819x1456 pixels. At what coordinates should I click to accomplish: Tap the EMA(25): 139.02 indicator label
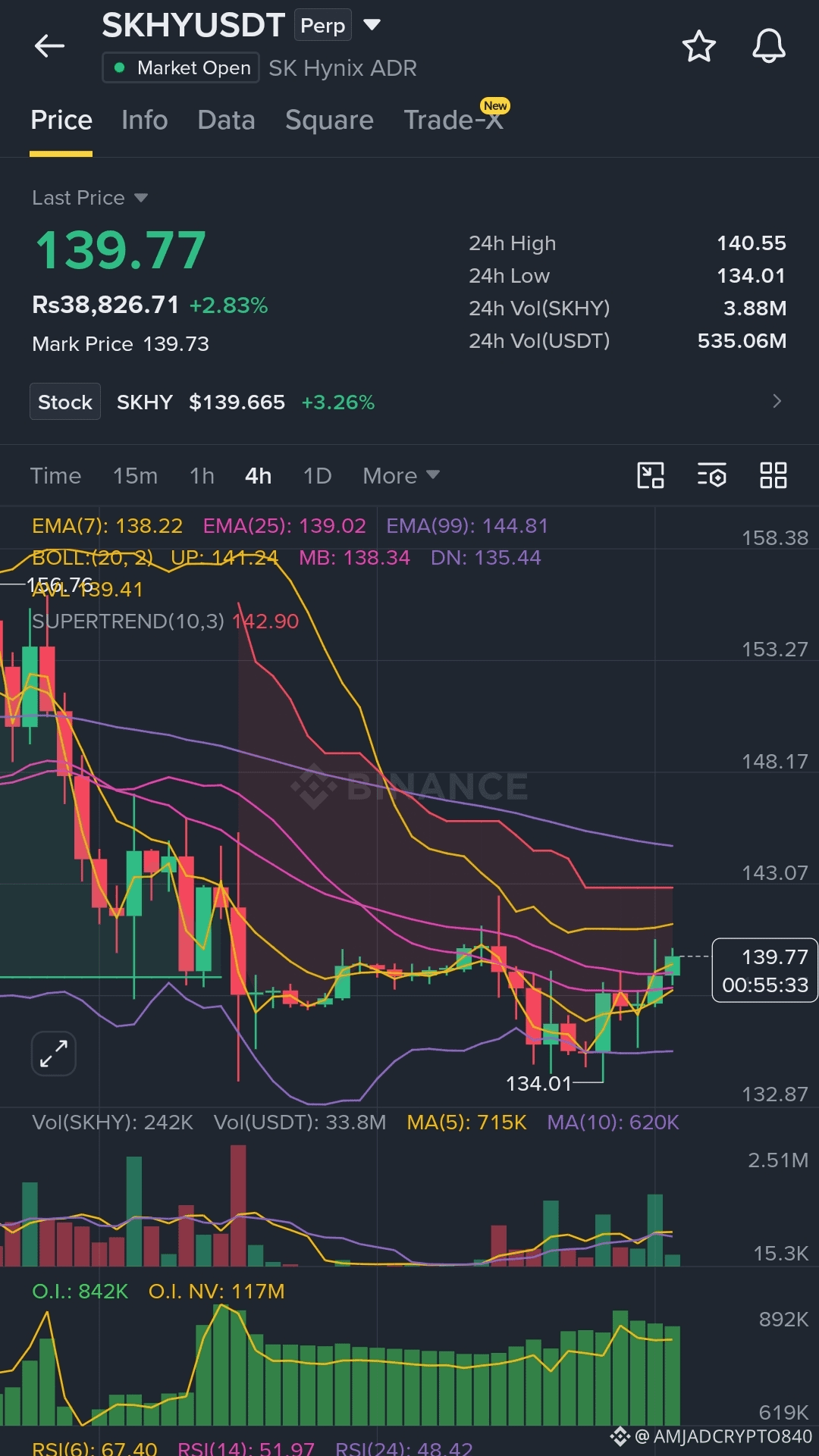pos(284,526)
